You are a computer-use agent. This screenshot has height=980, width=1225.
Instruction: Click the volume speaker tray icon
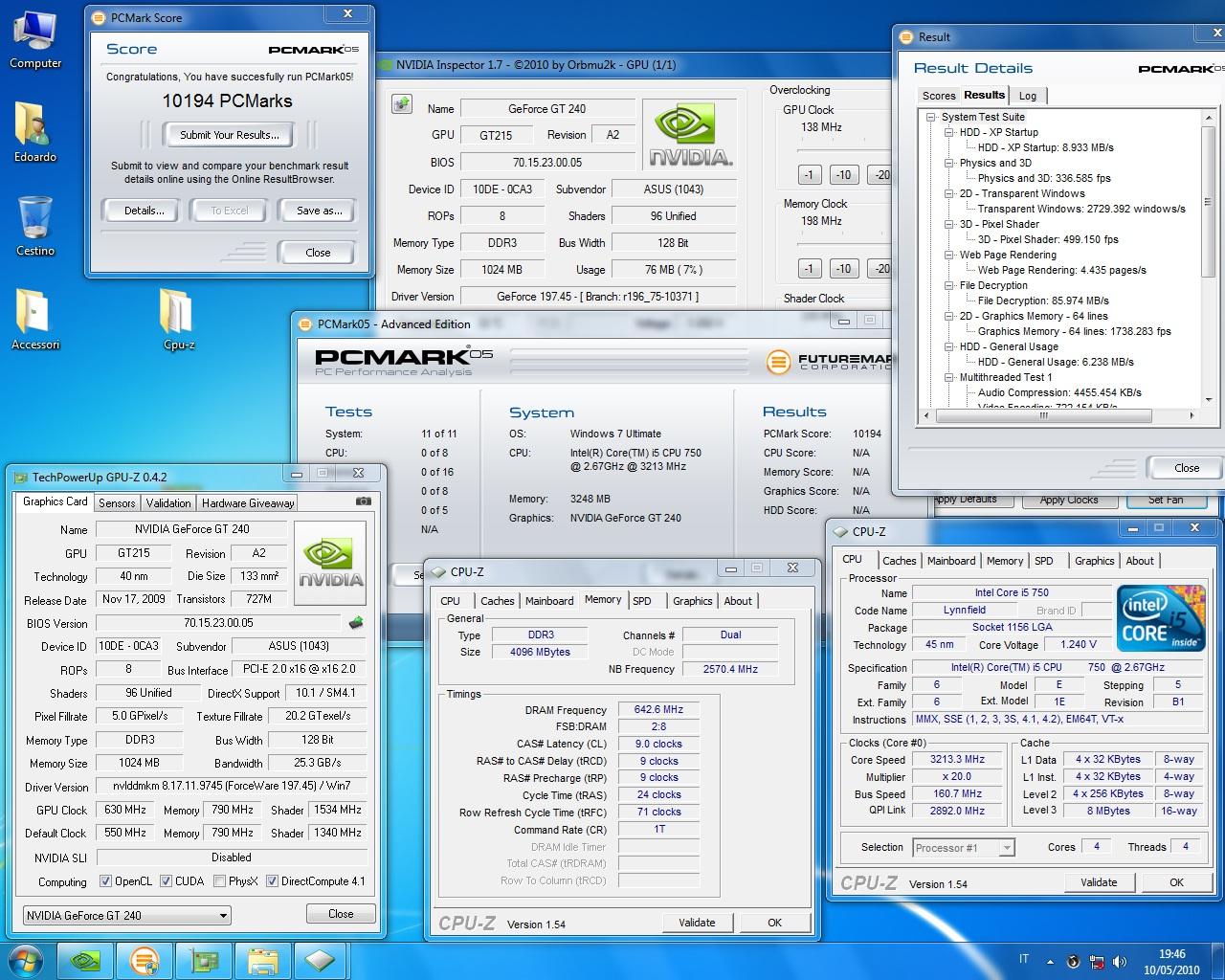click(x=1120, y=962)
